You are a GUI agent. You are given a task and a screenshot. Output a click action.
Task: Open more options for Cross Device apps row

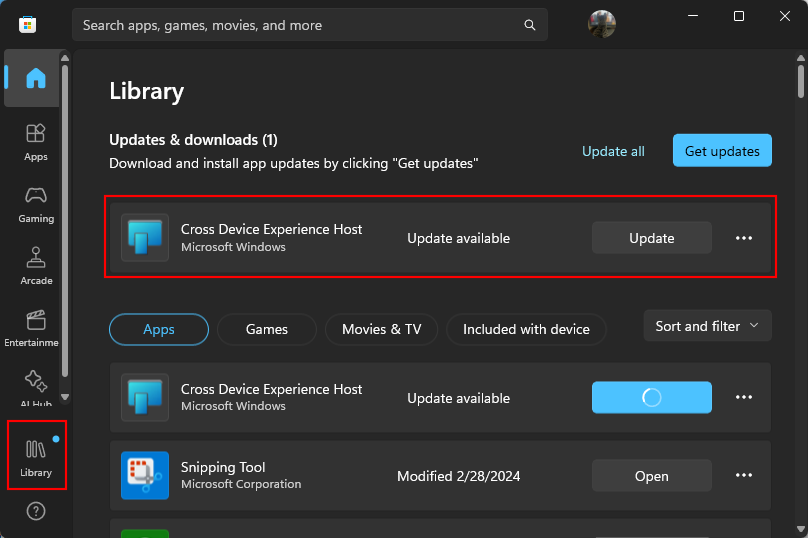click(x=744, y=397)
